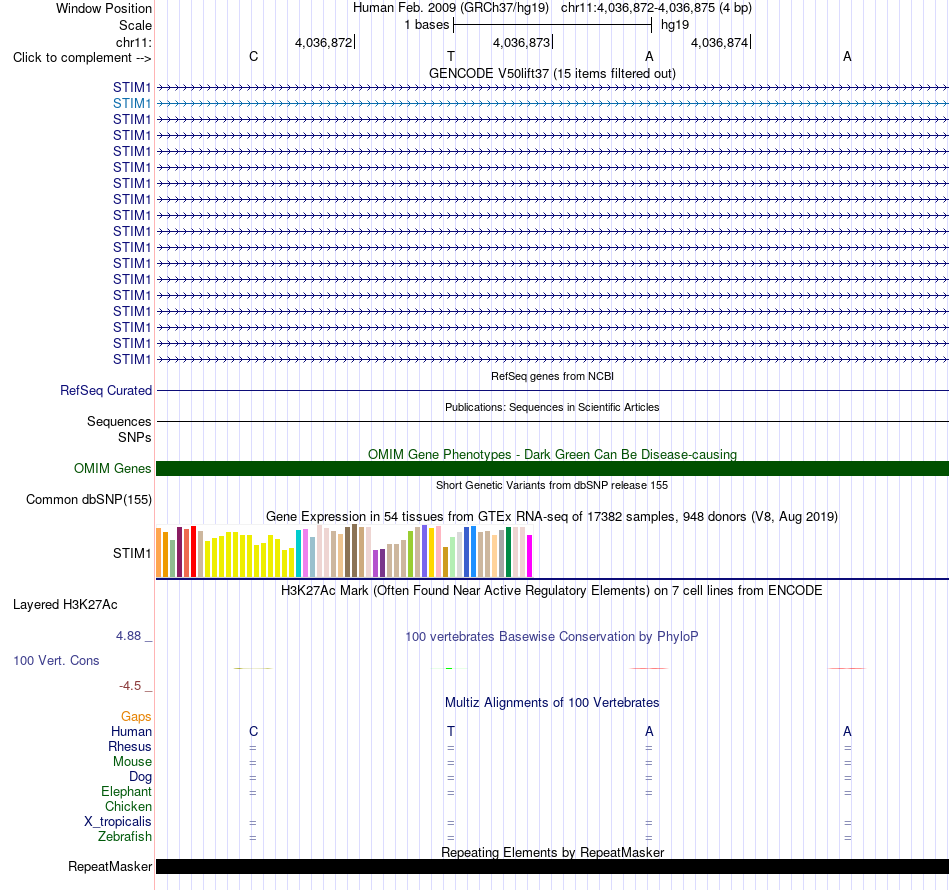The height and width of the screenshot is (890, 950).
Task: Click base C in the Human alignment row
Action: [x=254, y=731]
